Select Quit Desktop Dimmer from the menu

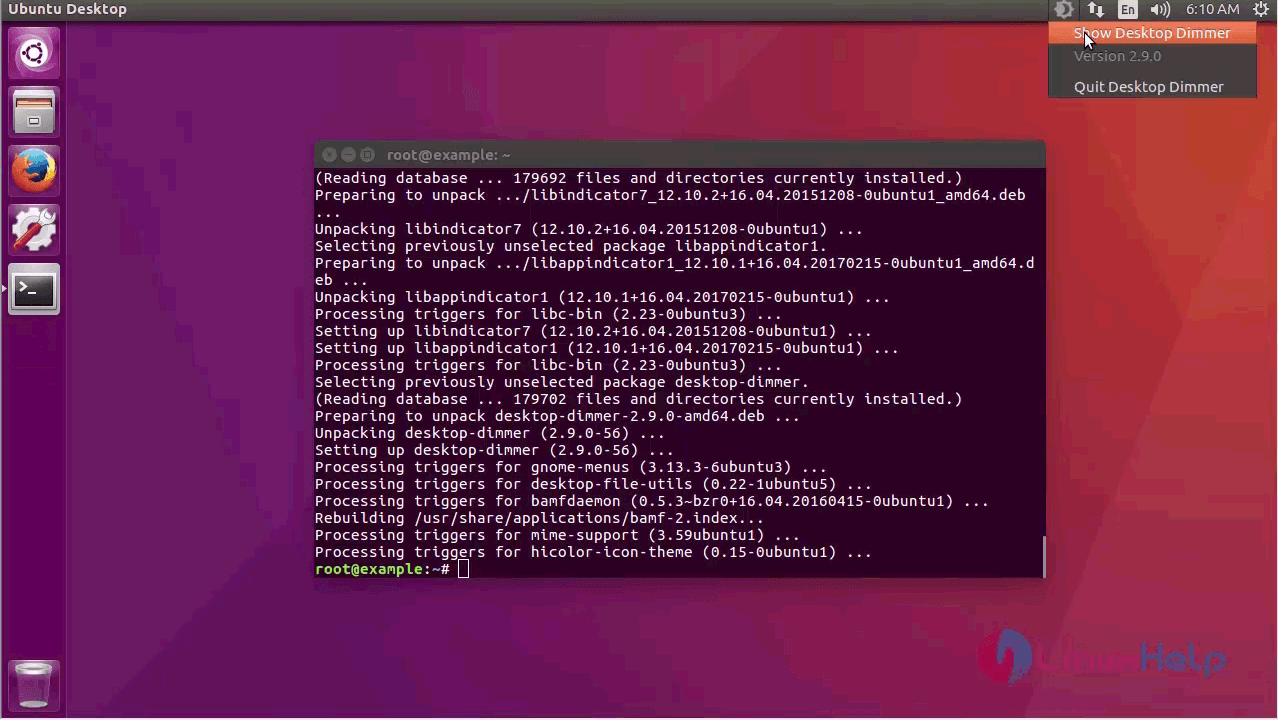point(1148,87)
